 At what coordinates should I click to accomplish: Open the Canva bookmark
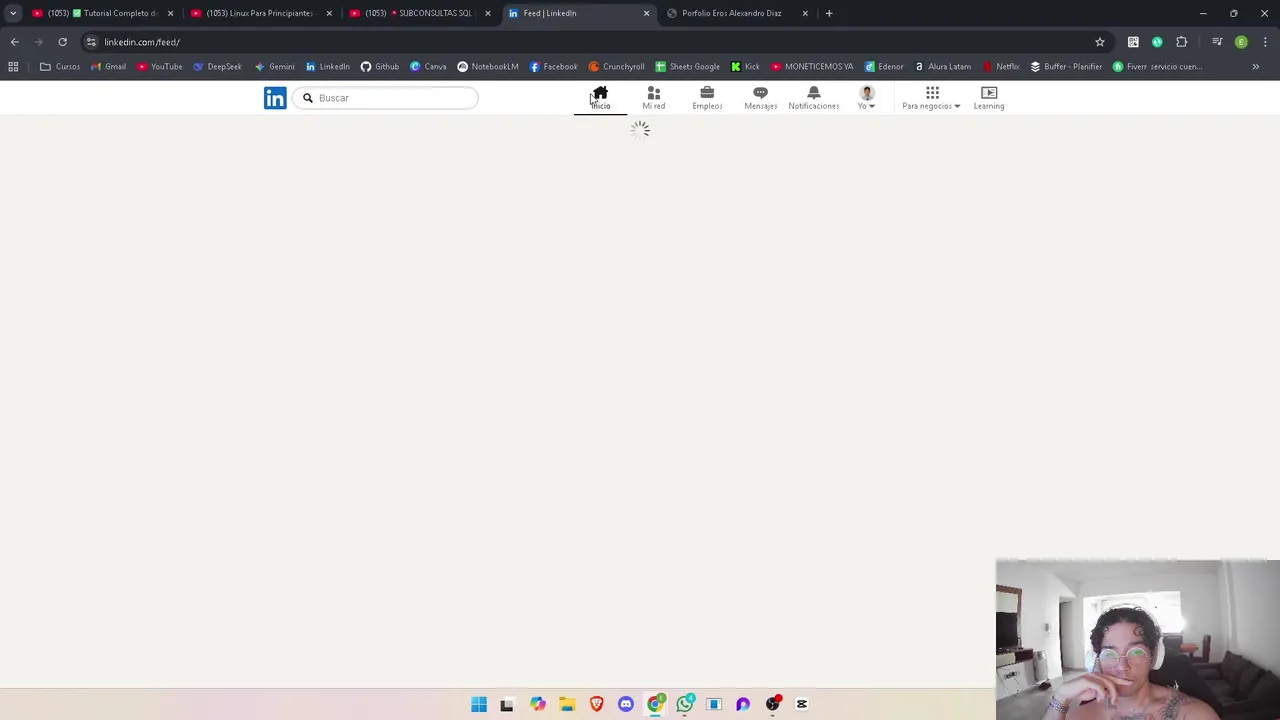428,67
